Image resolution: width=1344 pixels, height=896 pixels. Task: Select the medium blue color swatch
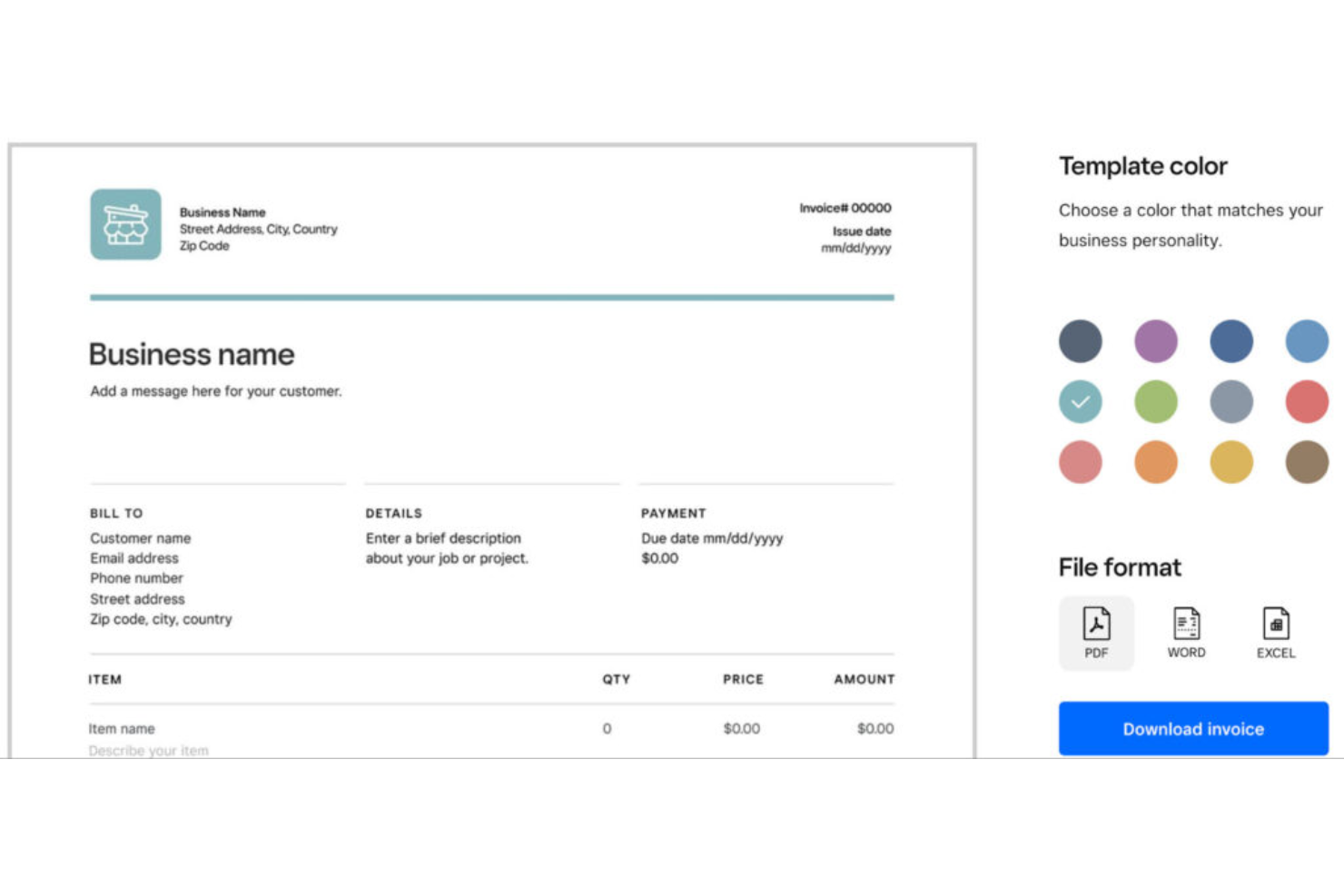[1230, 341]
